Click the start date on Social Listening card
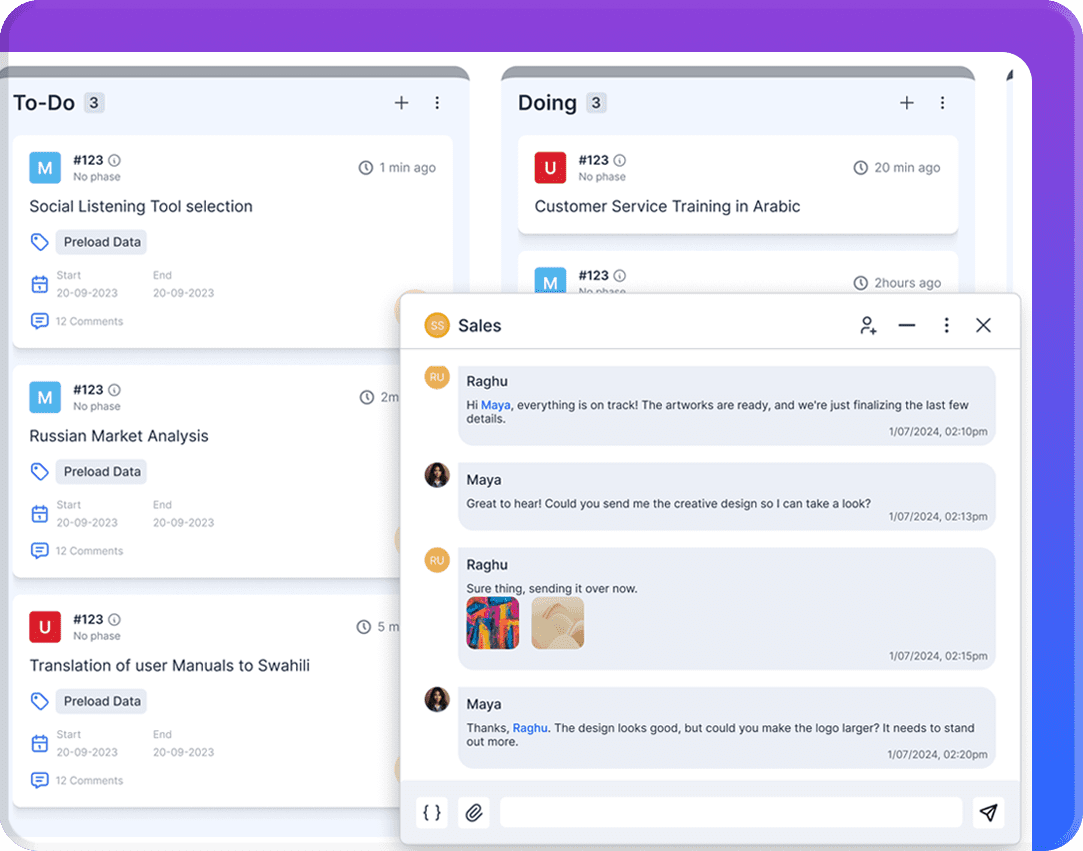This screenshot has width=1083, height=851. [87, 293]
